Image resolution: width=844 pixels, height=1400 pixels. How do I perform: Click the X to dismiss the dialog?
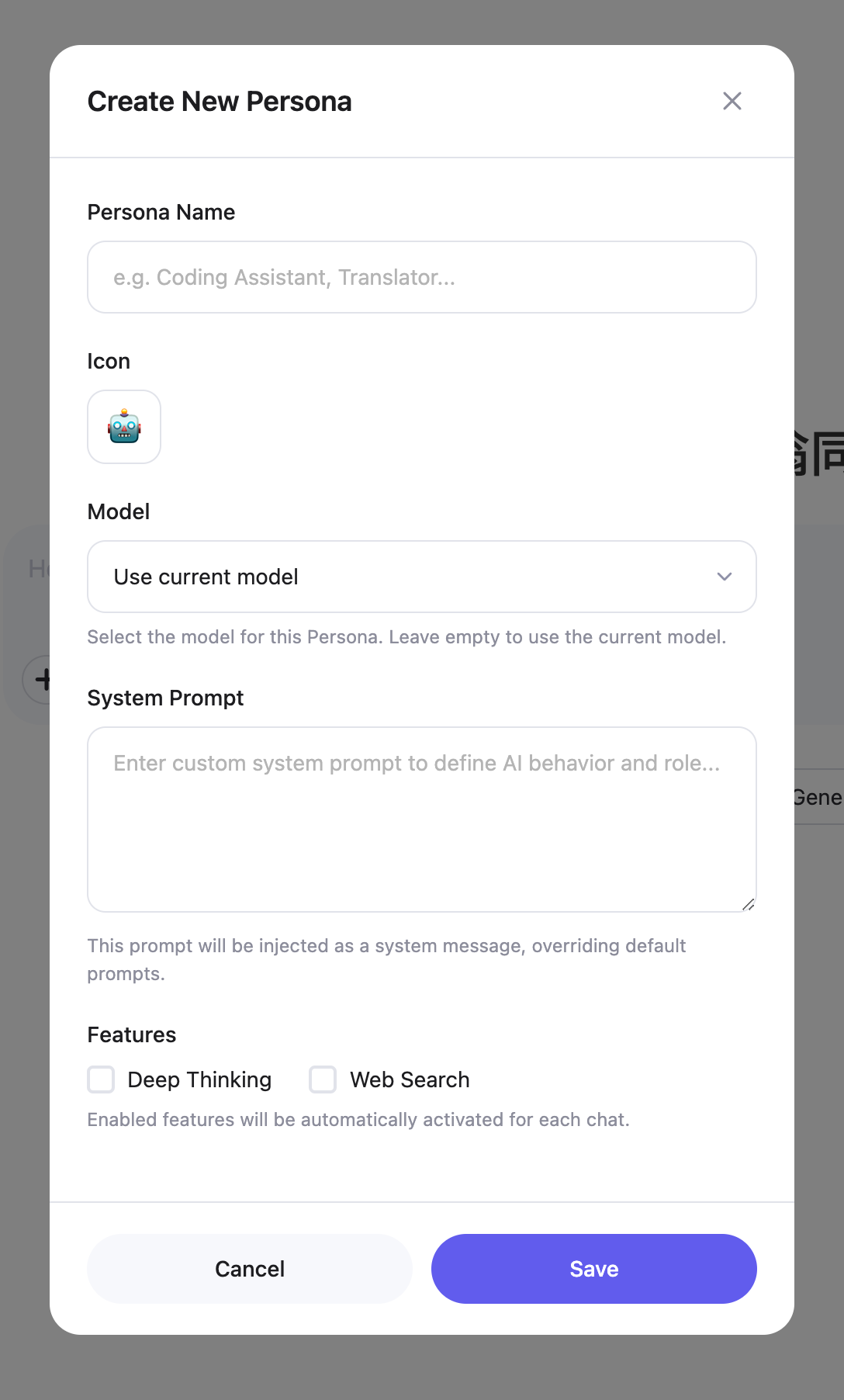pyautogui.click(x=732, y=101)
